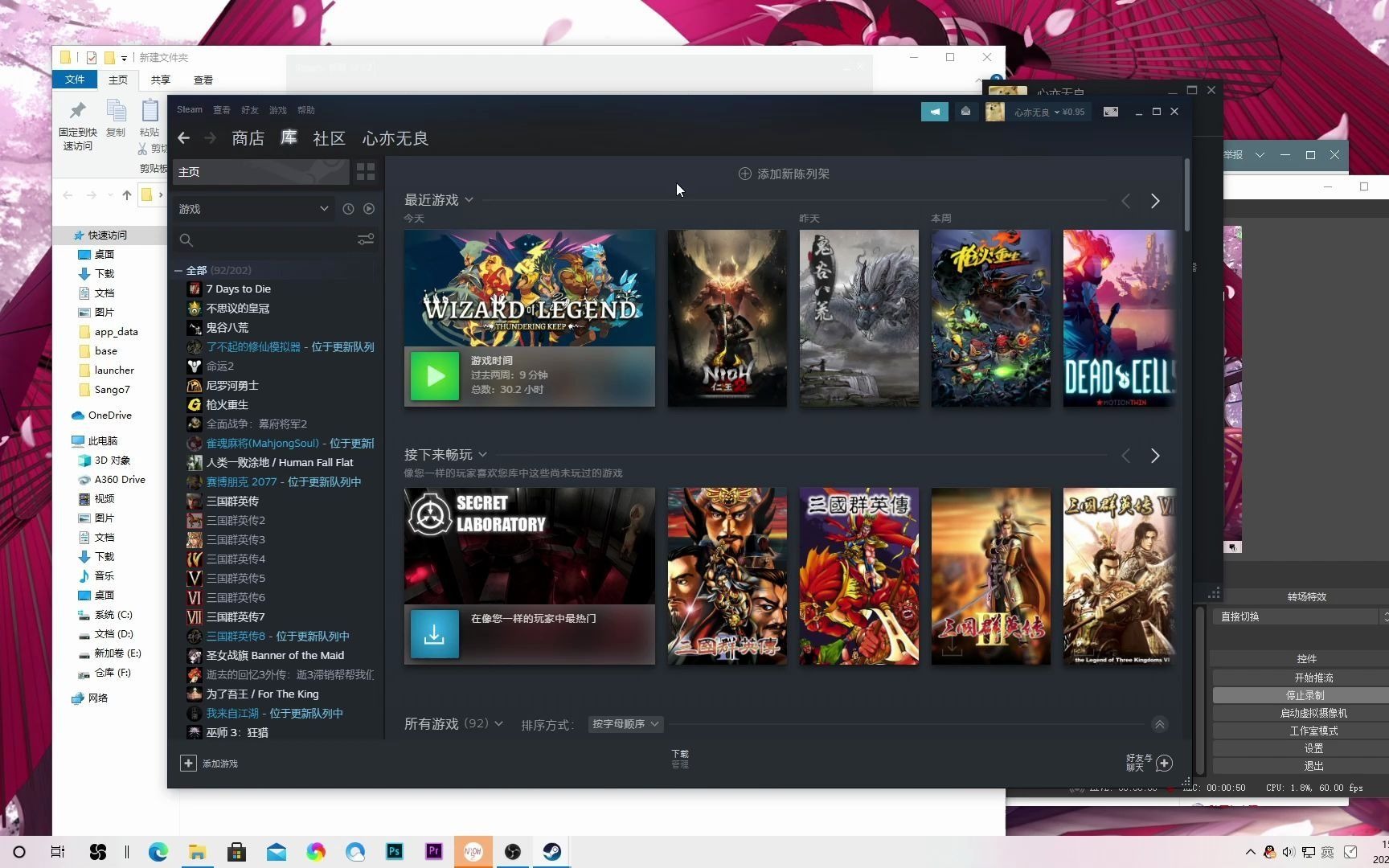
Task: Open the 游戏 menu in Steam
Action: (x=278, y=110)
